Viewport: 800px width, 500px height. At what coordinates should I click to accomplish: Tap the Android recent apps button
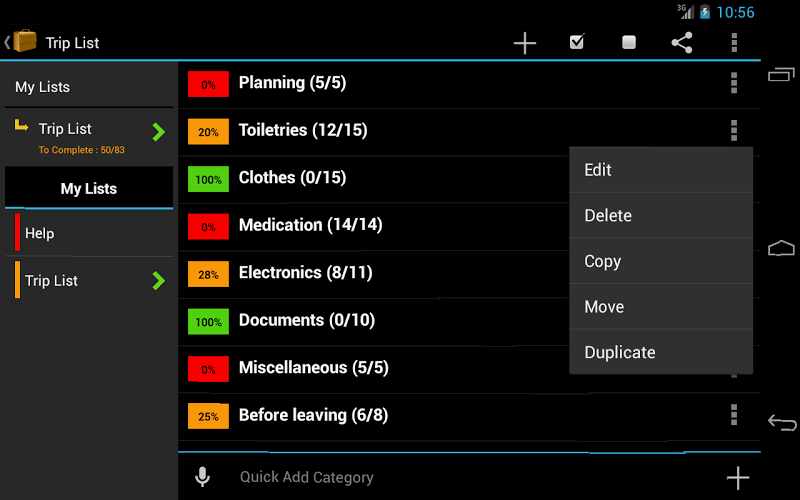pyautogui.click(x=781, y=74)
